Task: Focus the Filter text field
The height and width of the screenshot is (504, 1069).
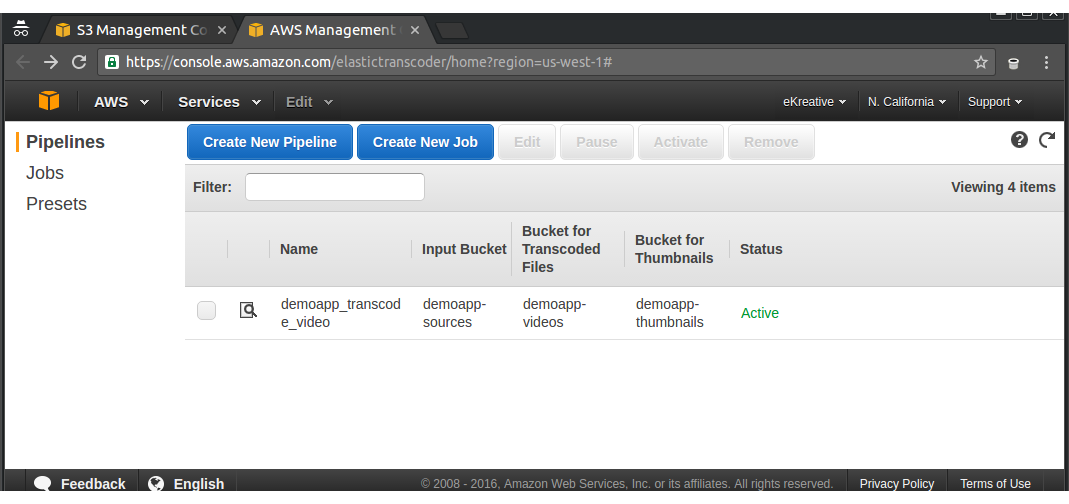Action: pos(334,187)
